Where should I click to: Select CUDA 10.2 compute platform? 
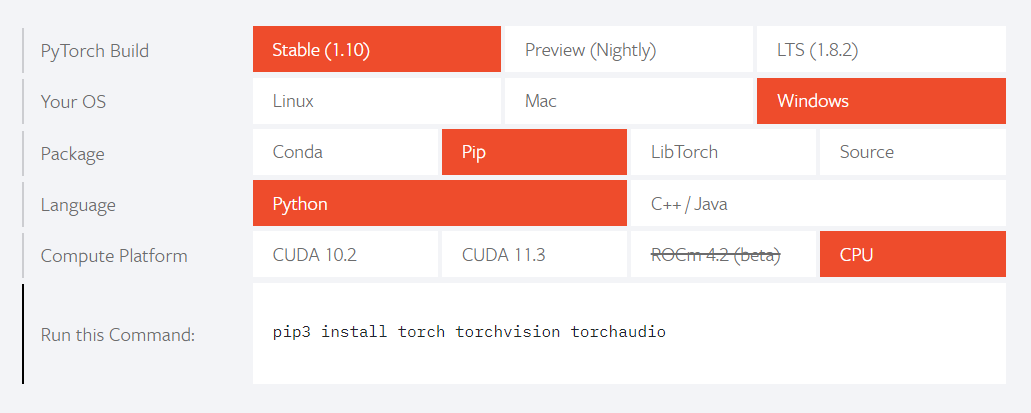[345, 254]
